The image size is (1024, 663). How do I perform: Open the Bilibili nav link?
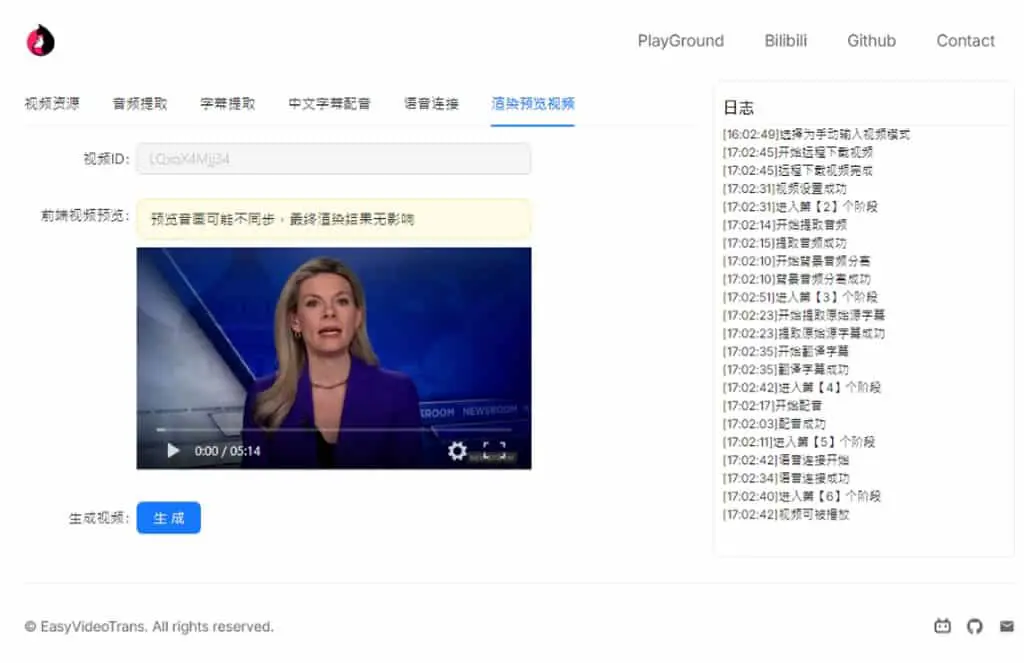click(x=786, y=40)
